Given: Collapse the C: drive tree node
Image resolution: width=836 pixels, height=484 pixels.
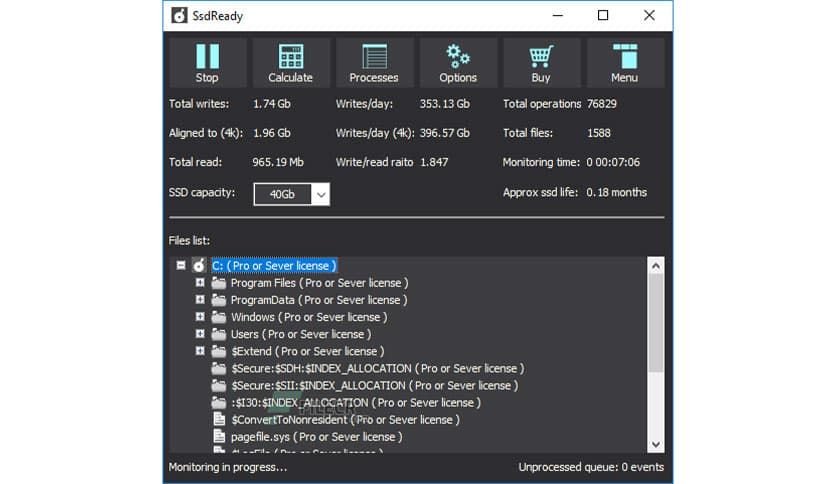Looking at the screenshot, I should 181,265.
